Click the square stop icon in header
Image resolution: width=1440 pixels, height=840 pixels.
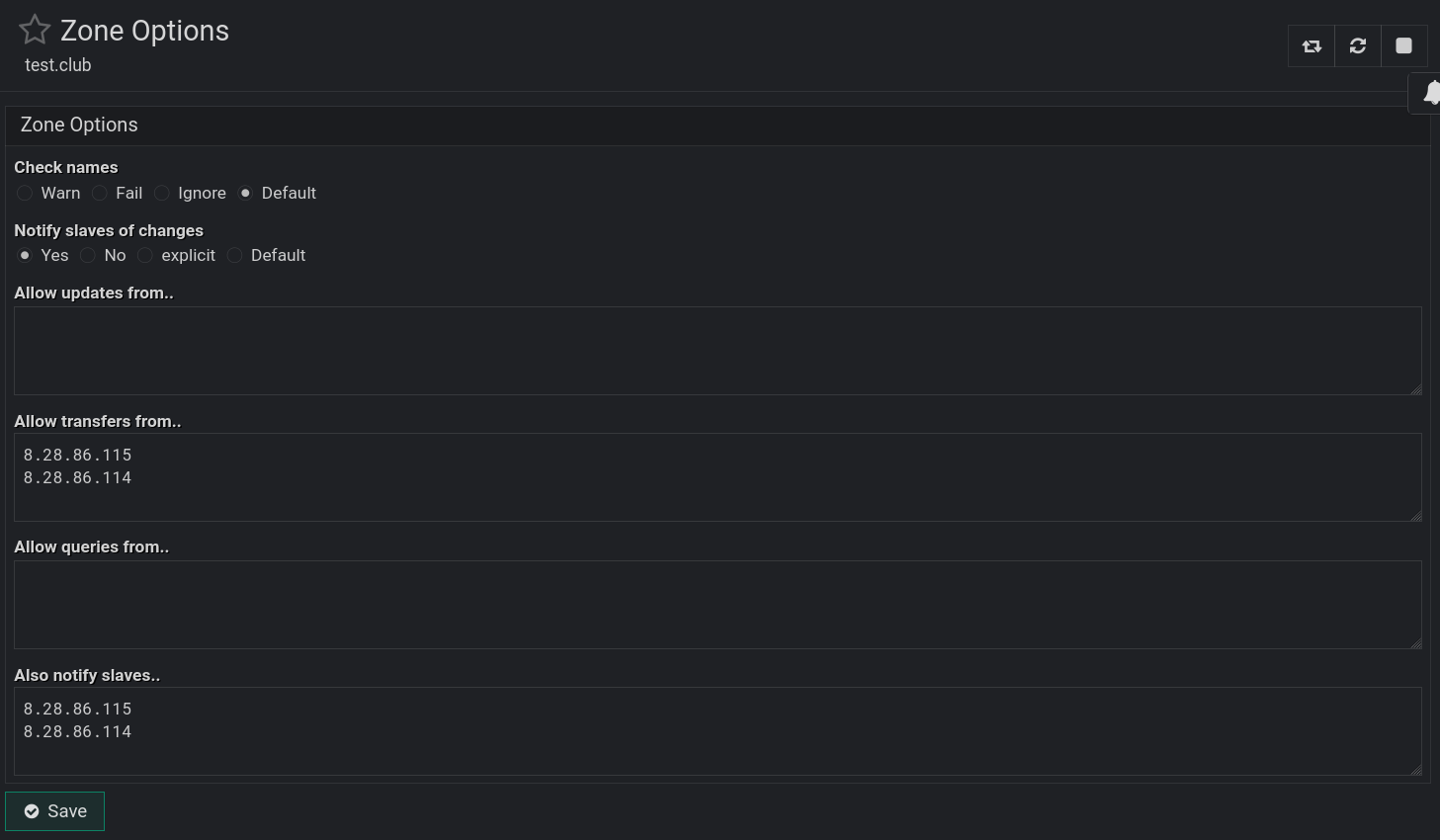coord(1403,46)
